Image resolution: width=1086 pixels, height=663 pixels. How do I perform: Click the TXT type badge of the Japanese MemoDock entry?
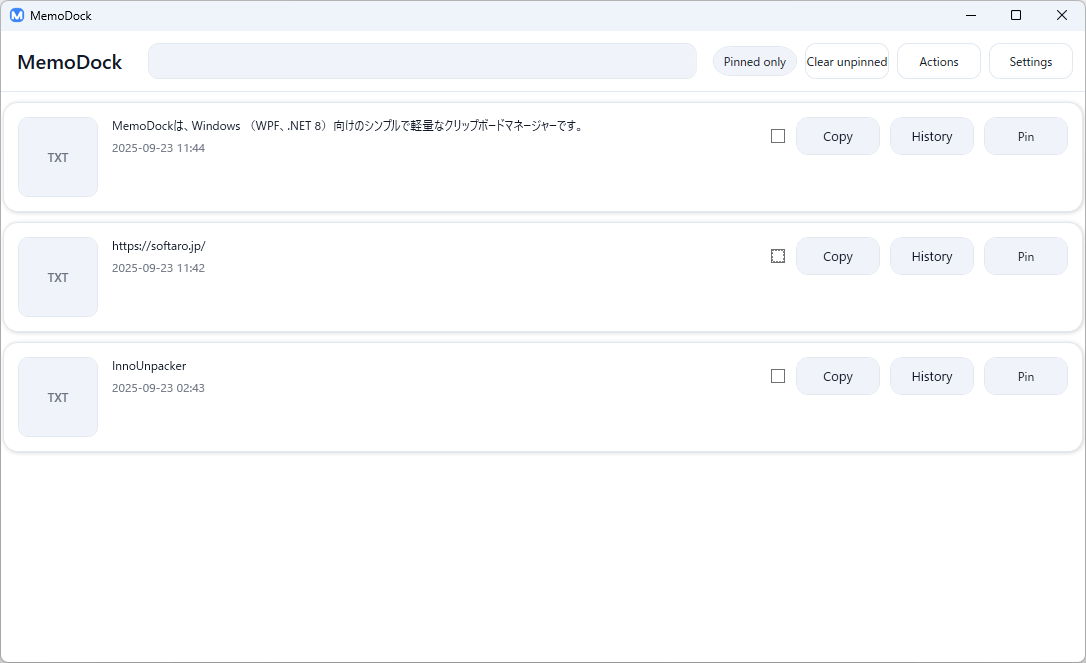[57, 157]
